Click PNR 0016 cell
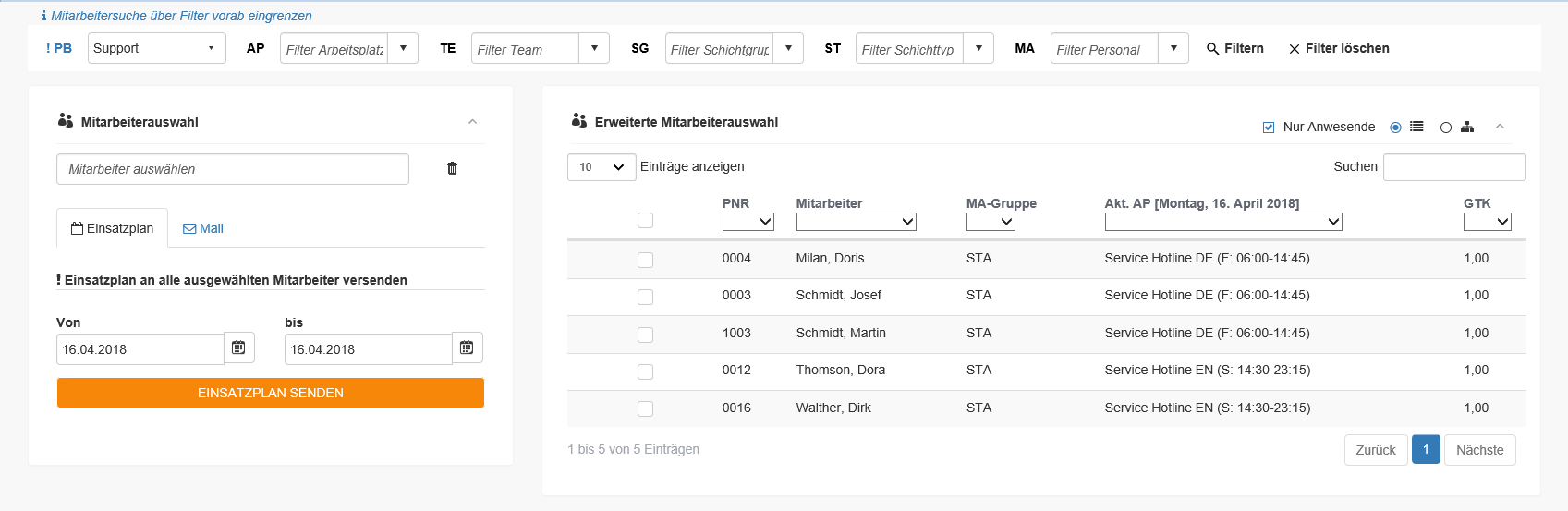 [736, 408]
